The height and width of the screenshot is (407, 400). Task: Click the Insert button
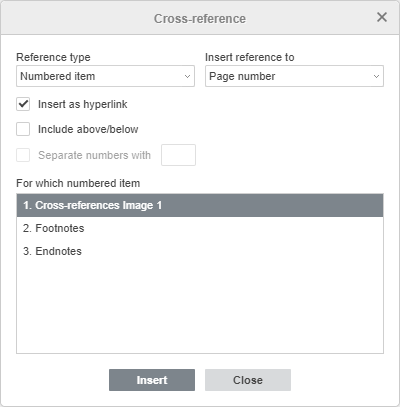tap(152, 380)
